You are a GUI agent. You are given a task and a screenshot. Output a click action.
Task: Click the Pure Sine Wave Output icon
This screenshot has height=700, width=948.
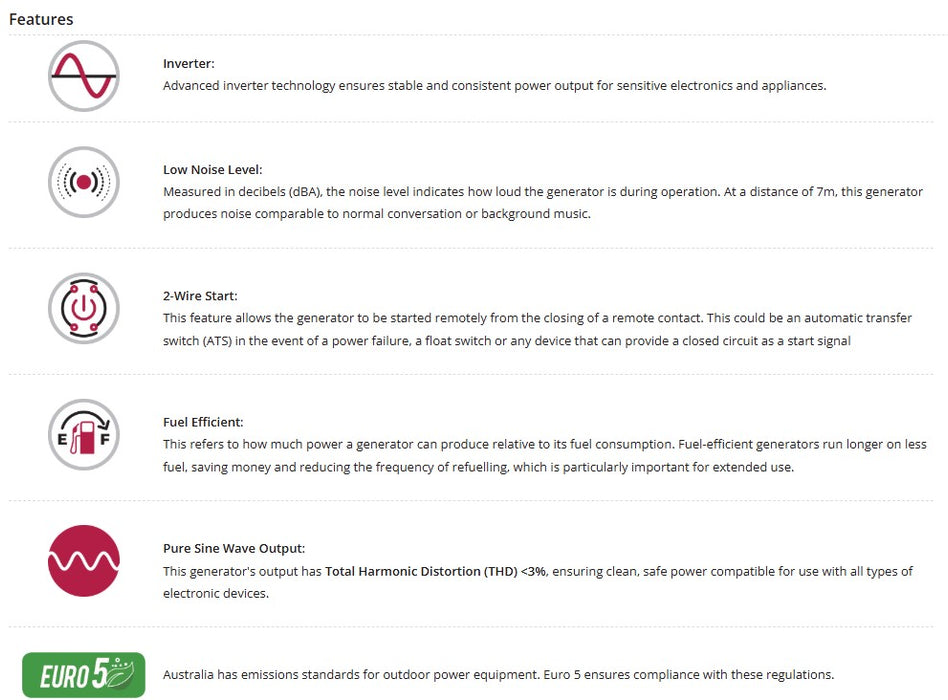click(84, 560)
